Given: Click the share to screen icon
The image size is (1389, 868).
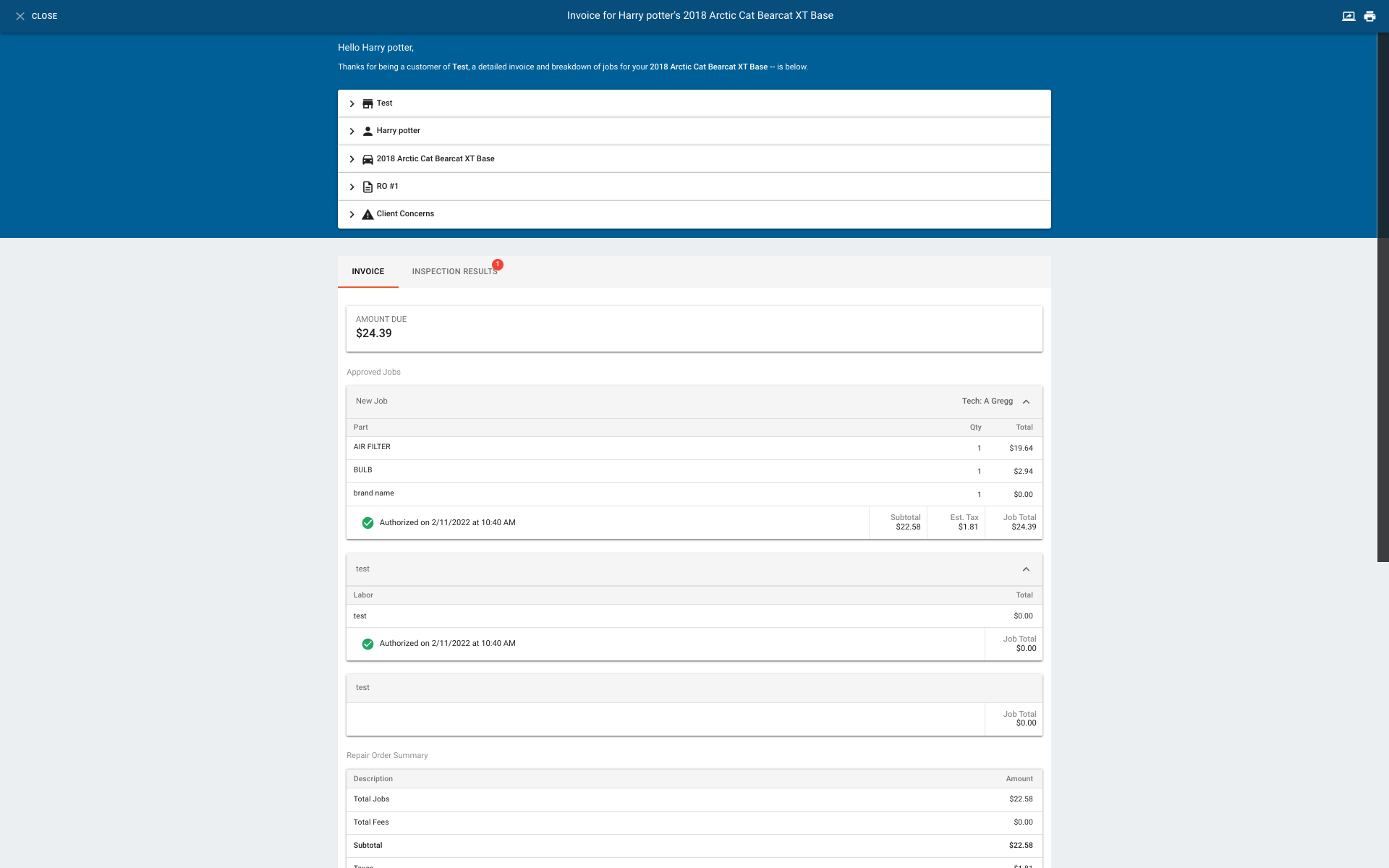Looking at the screenshot, I should 1348,15.
